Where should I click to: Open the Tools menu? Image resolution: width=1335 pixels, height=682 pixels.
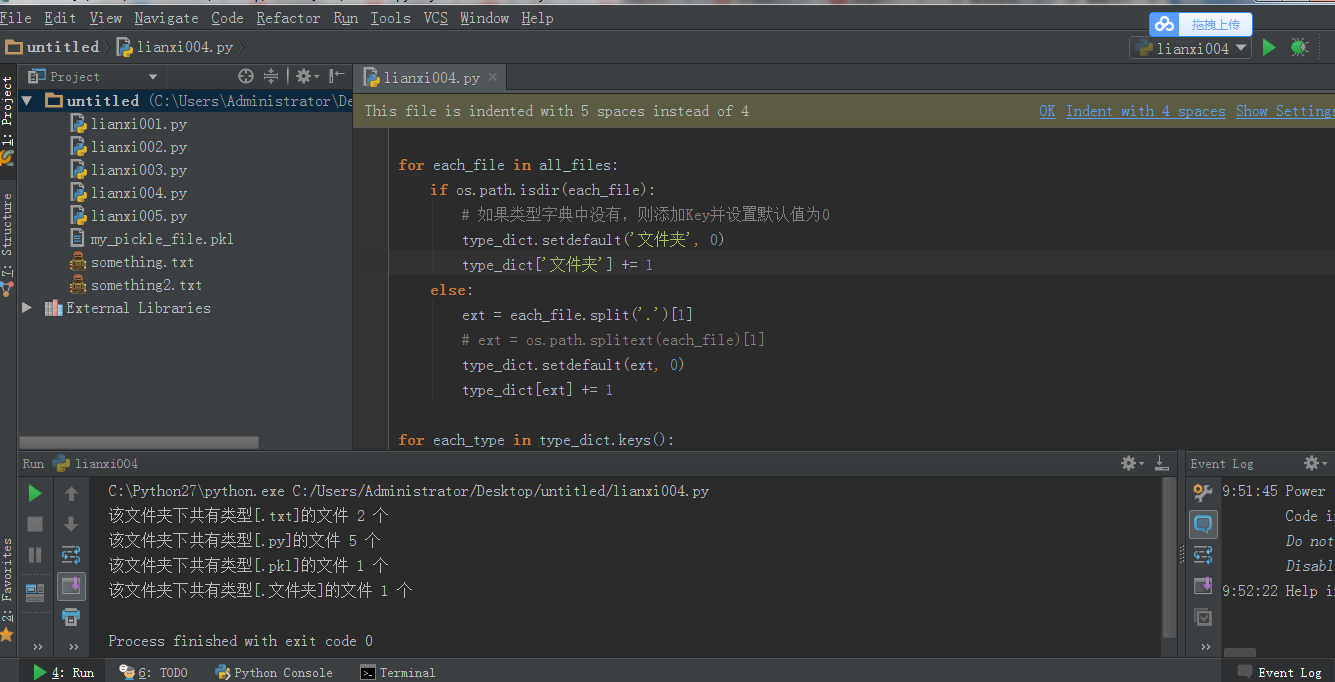click(390, 18)
